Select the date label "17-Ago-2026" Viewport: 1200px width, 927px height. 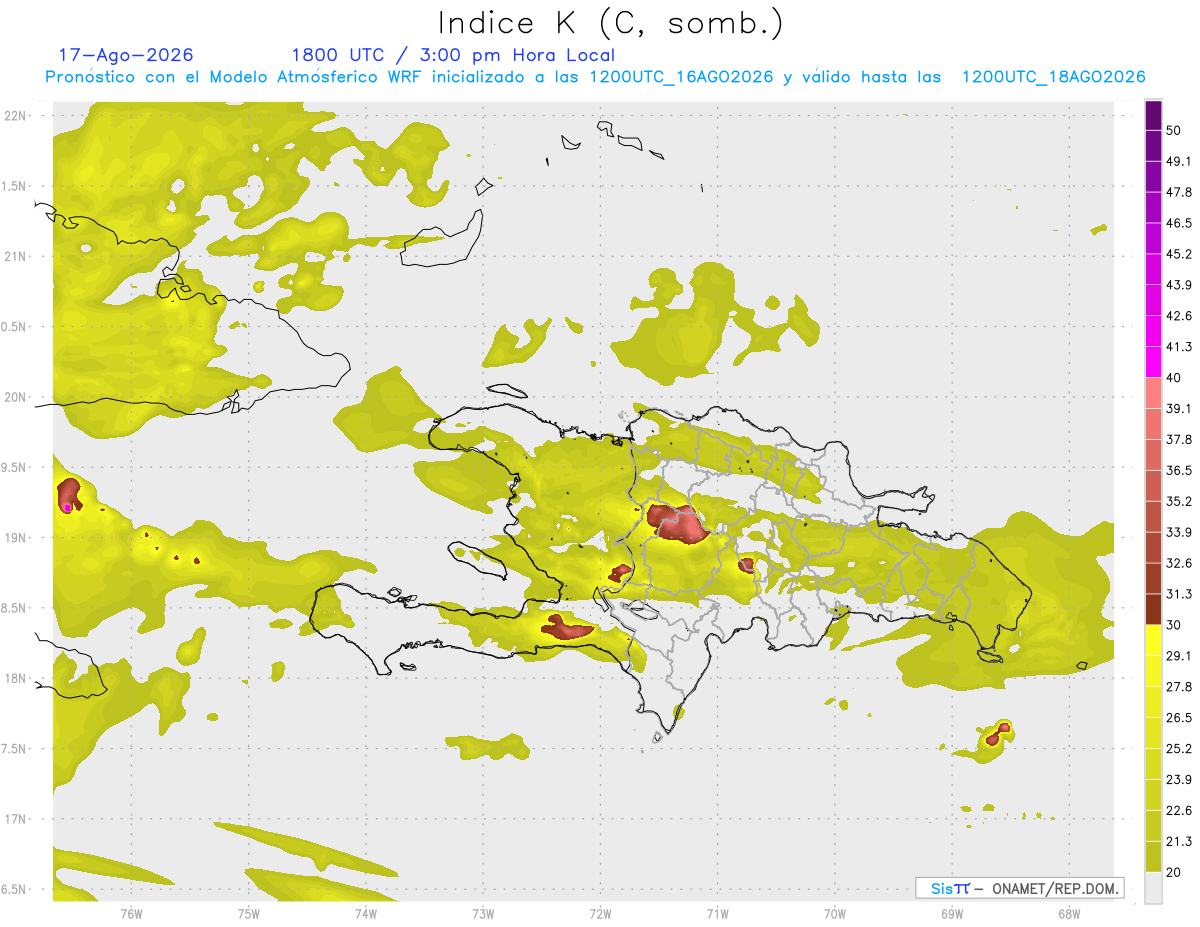tap(126, 55)
